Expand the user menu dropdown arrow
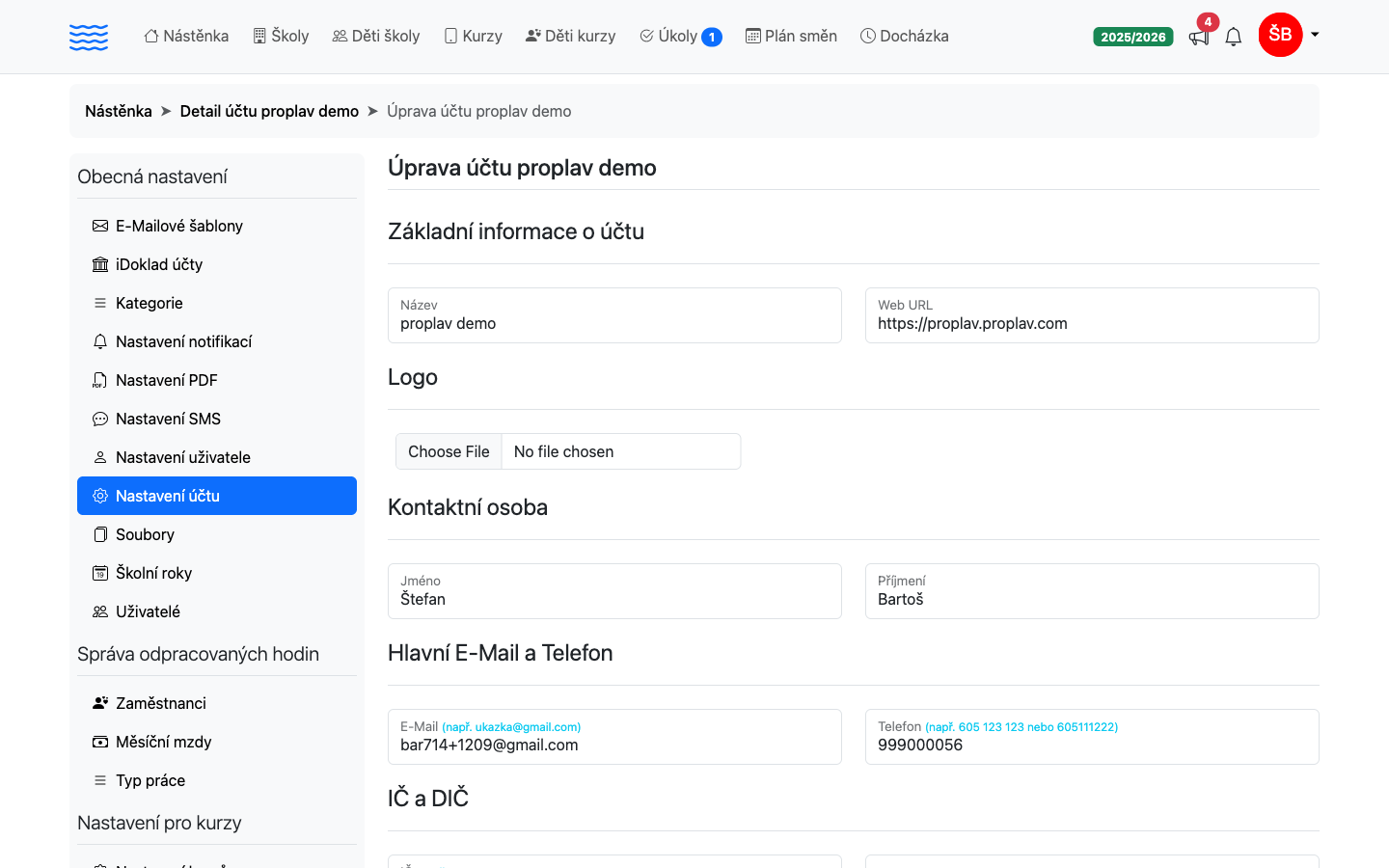Image resolution: width=1389 pixels, height=868 pixels. (1315, 35)
